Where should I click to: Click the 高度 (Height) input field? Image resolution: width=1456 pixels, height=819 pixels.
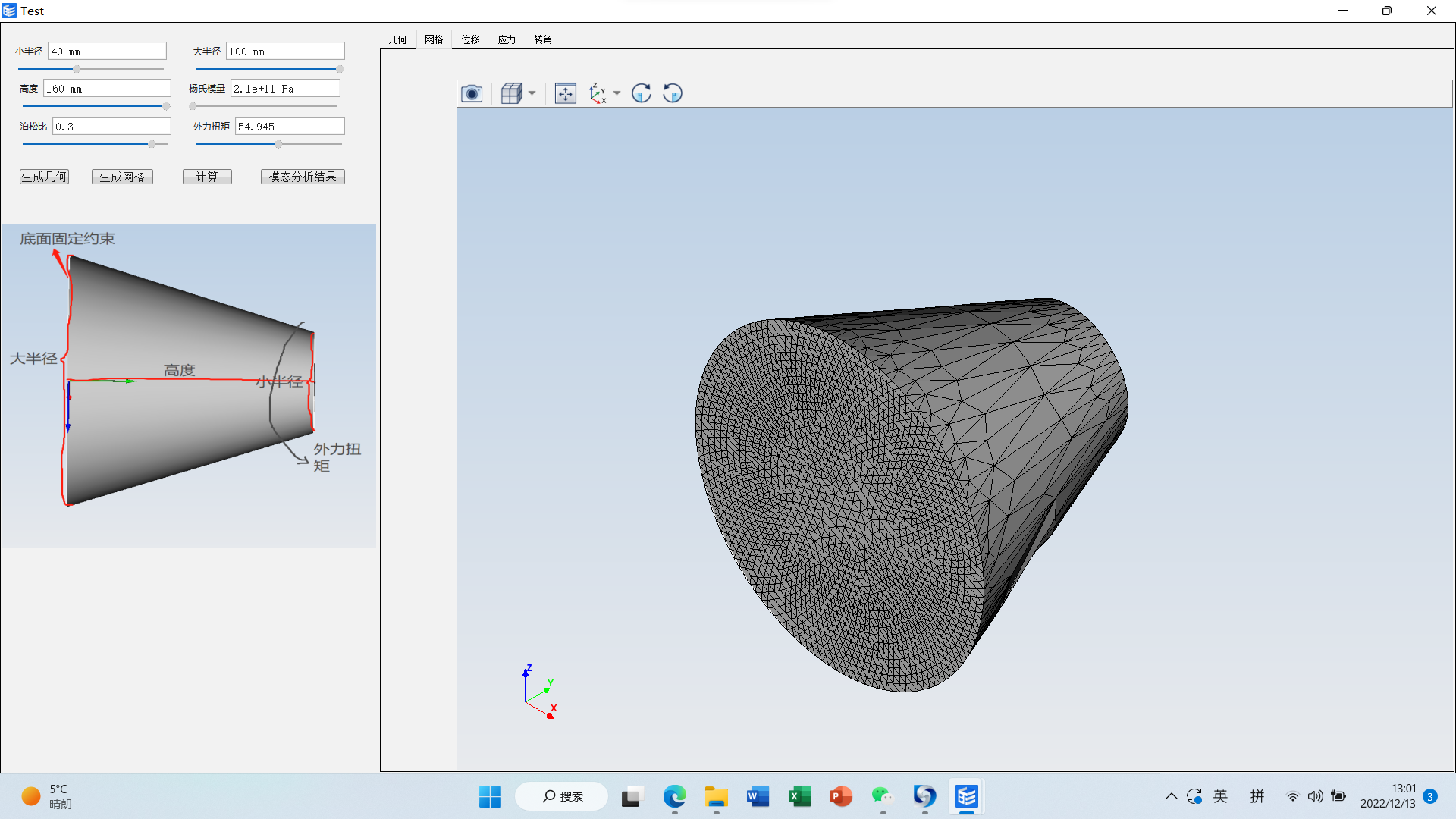point(106,88)
